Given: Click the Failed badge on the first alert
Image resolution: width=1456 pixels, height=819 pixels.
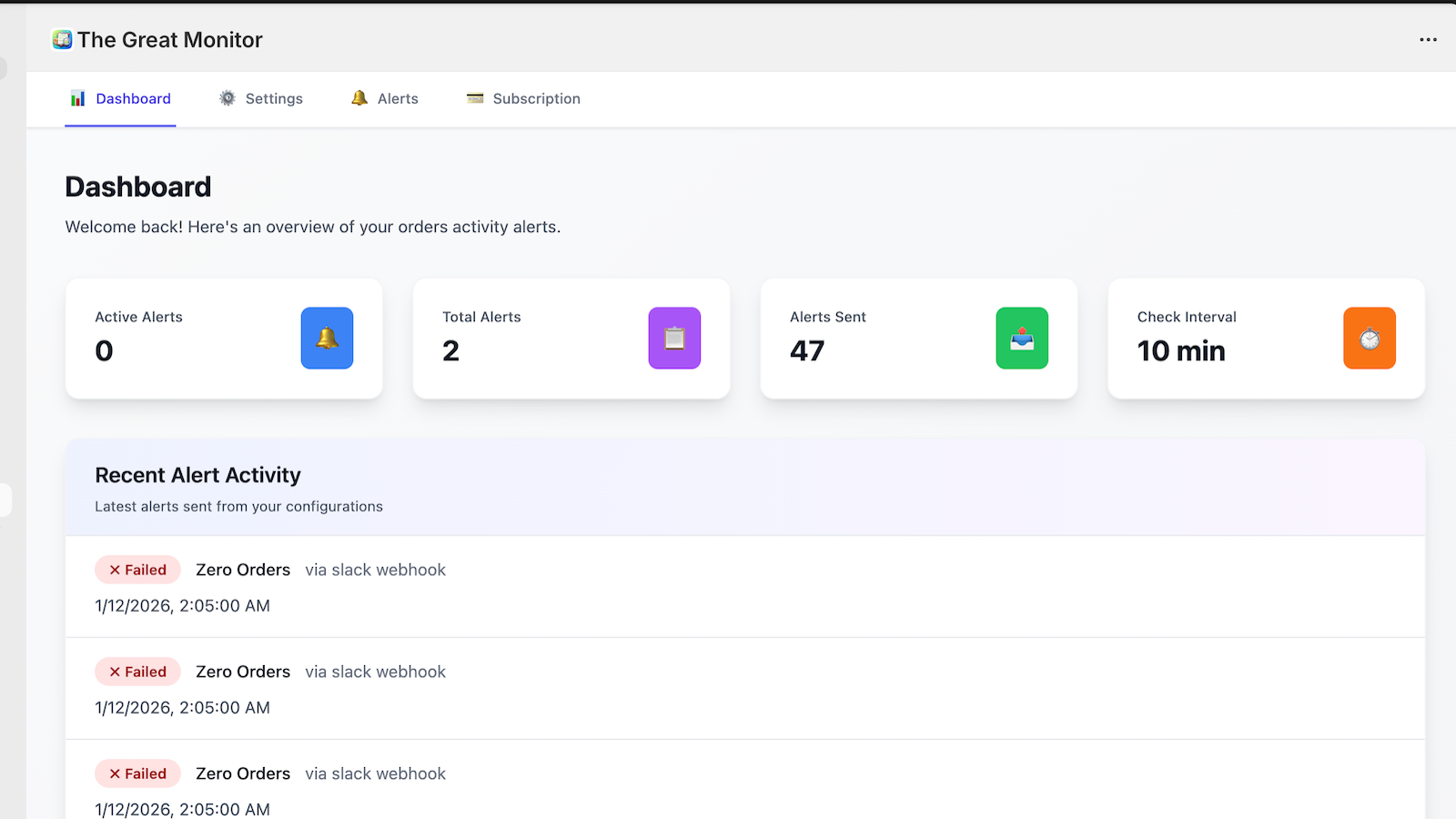Looking at the screenshot, I should (137, 569).
